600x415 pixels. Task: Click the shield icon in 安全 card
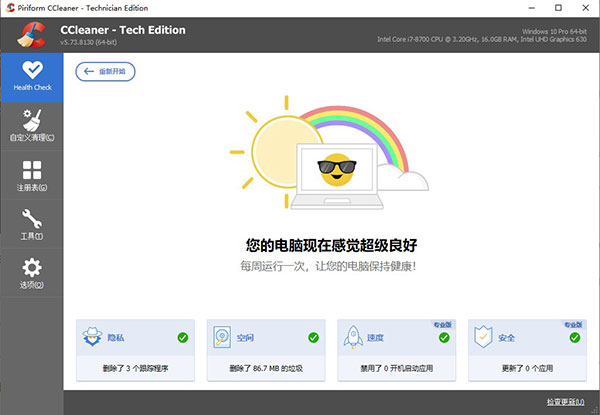click(x=483, y=337)
